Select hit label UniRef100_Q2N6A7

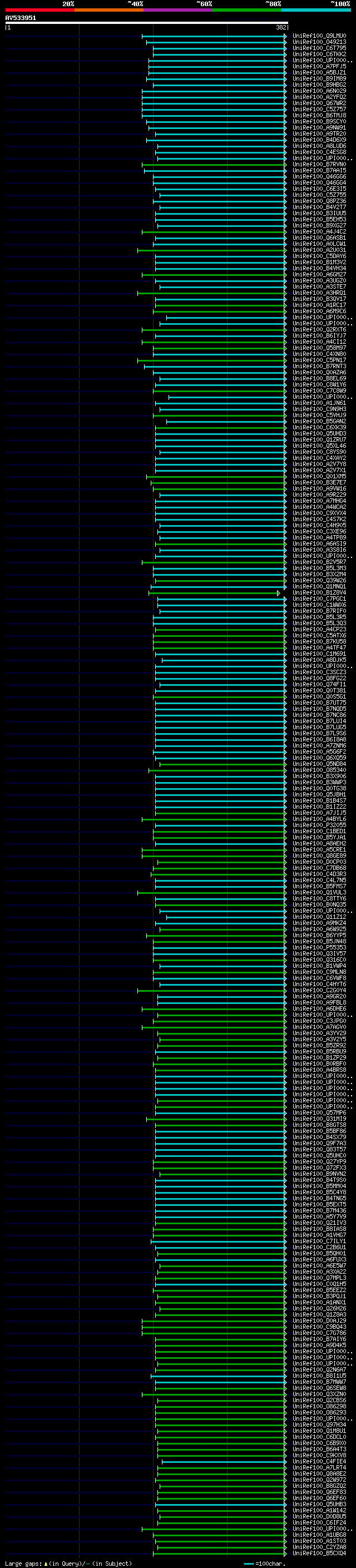coord(319,1369)
